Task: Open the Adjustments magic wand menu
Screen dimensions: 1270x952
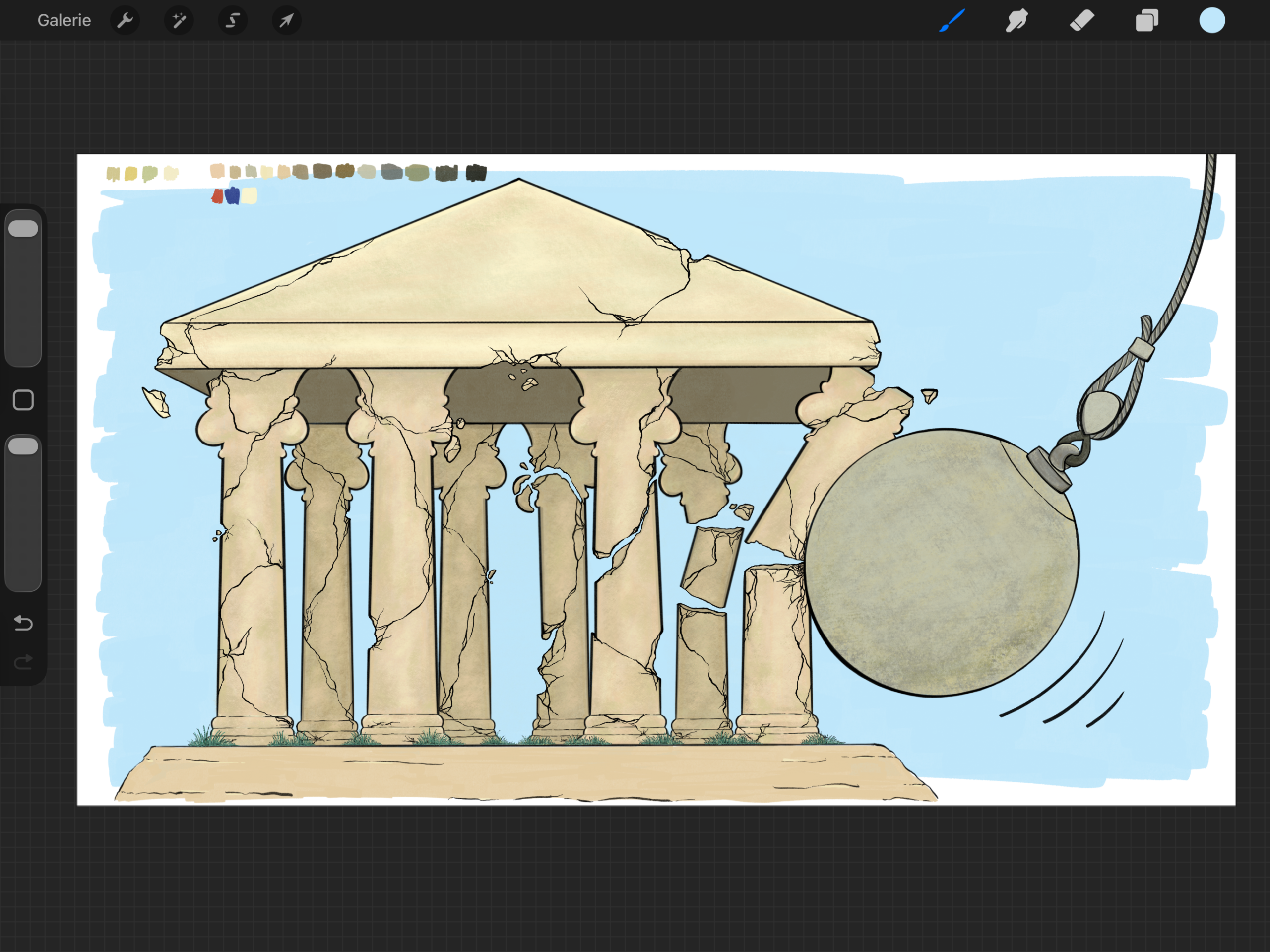Action: [179, 21]
